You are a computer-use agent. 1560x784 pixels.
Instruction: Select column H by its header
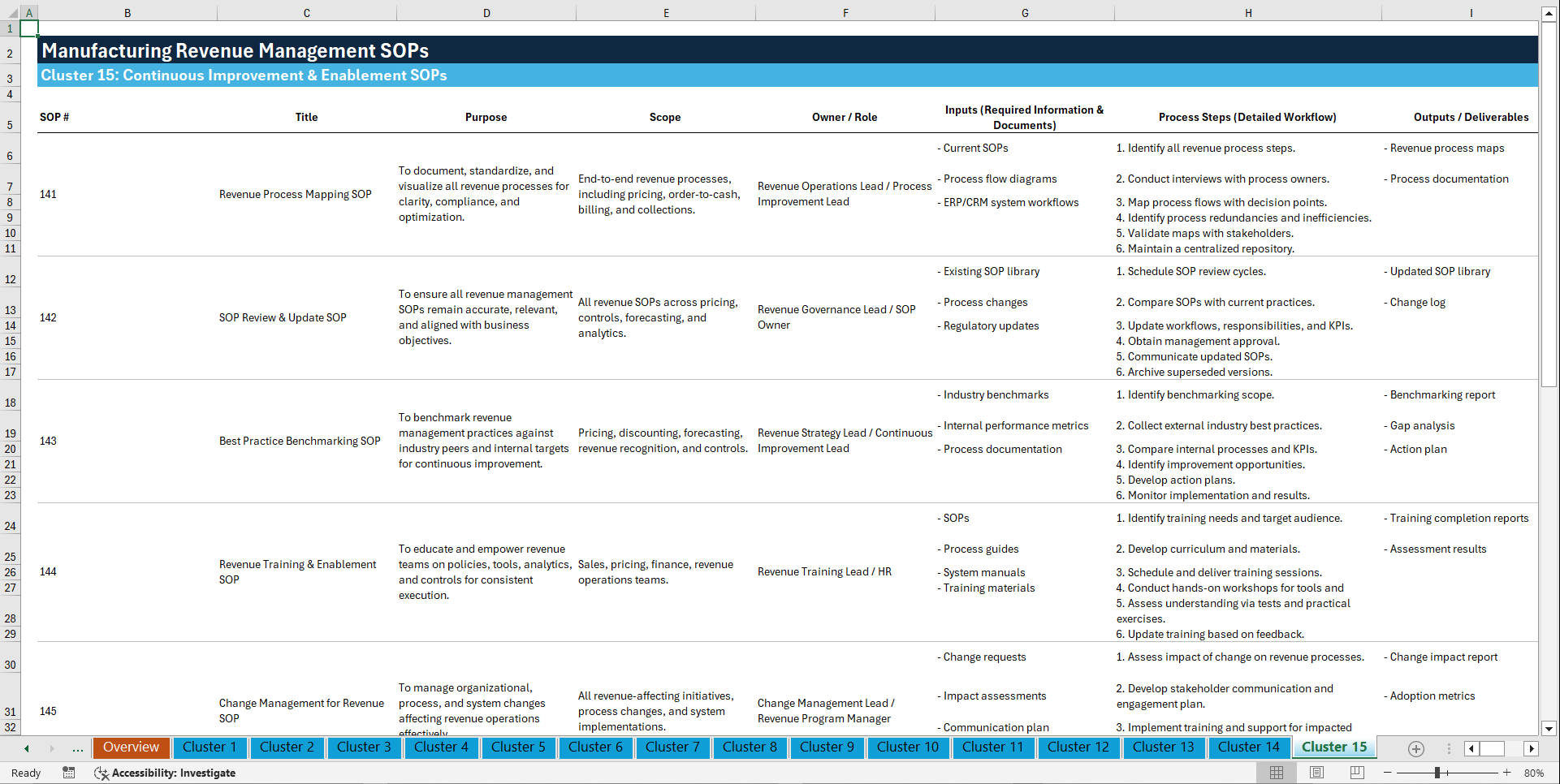pyautogui.click(x=1248, y=13)
